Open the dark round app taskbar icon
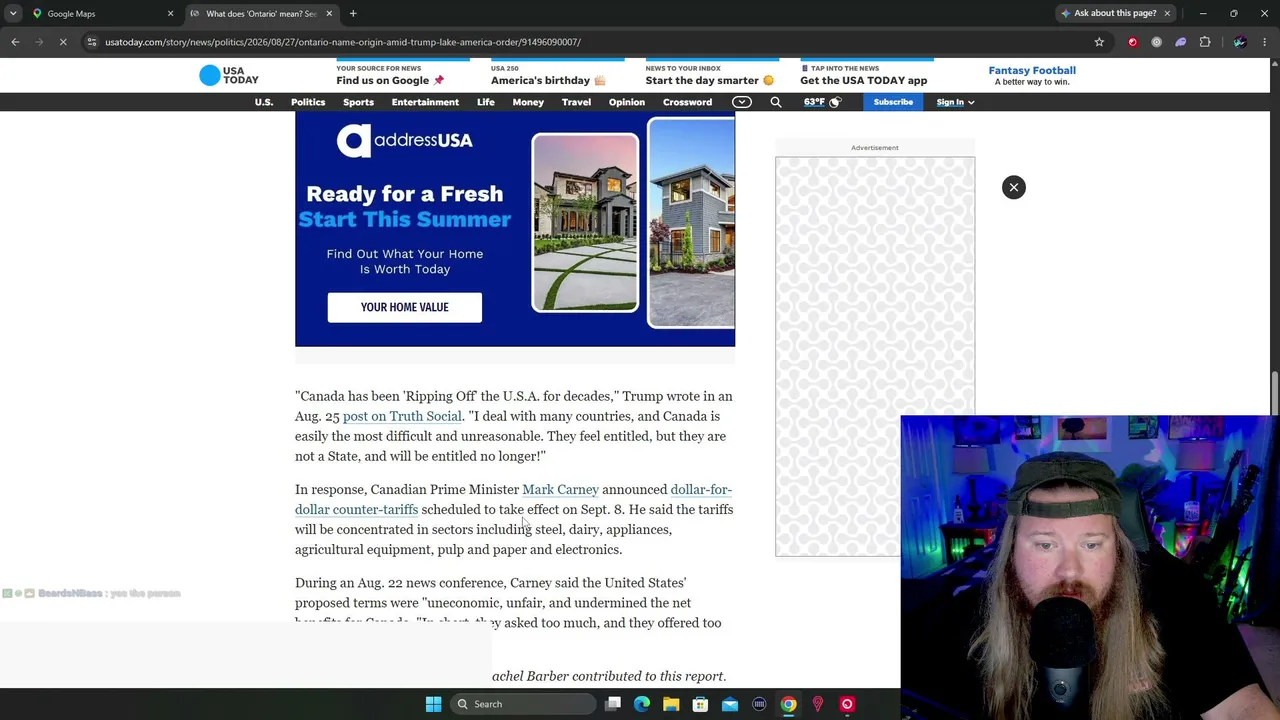Image resolution: width=1280 pixels, height=720 pixels. point(759,704)
